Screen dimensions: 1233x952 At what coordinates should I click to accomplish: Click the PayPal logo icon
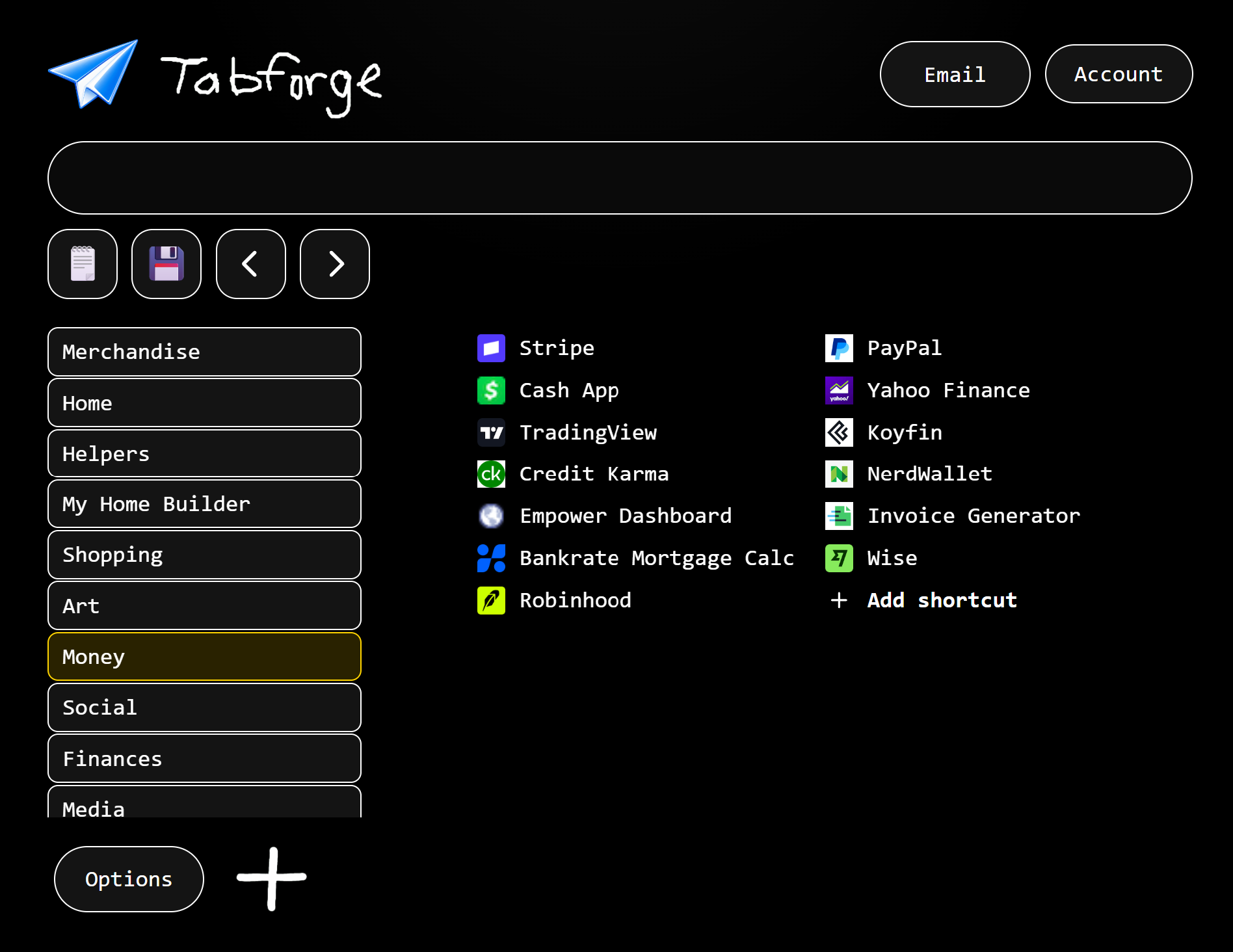[839, 349]
